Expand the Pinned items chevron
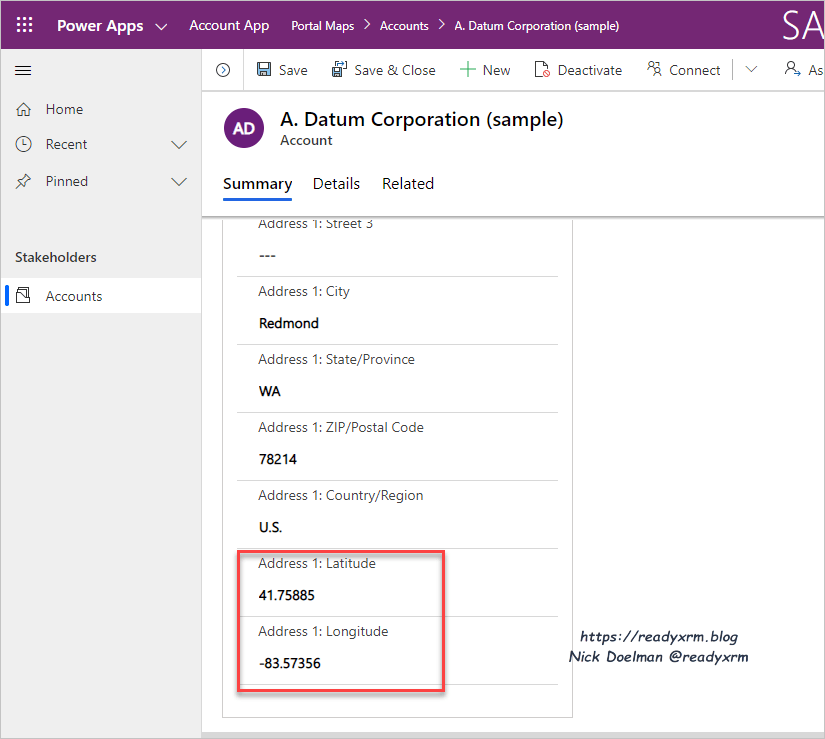825x739 pixels. [x=179, y=181]
